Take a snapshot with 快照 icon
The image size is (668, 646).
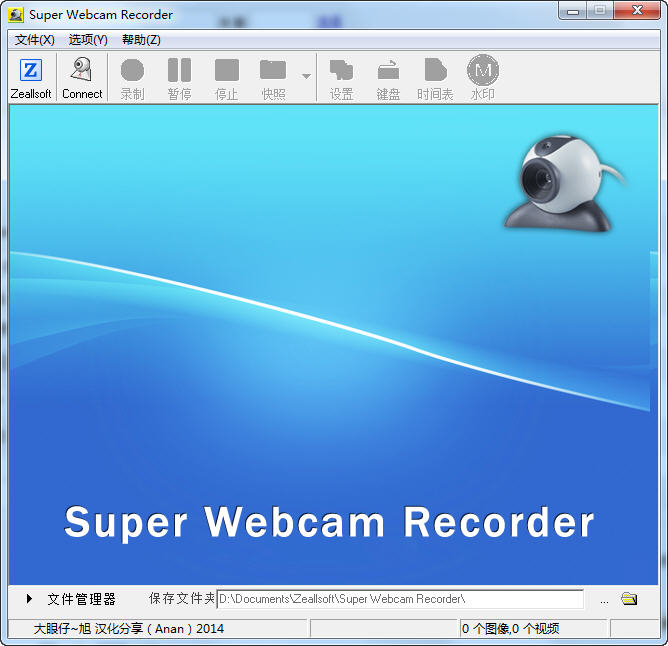[273, 78]
